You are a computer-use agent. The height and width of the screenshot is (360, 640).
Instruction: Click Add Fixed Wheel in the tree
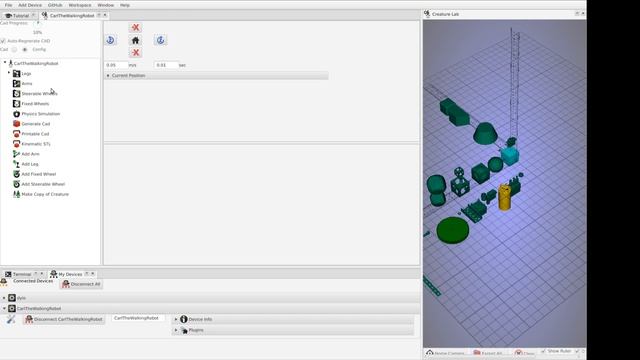tap(38, 174)
